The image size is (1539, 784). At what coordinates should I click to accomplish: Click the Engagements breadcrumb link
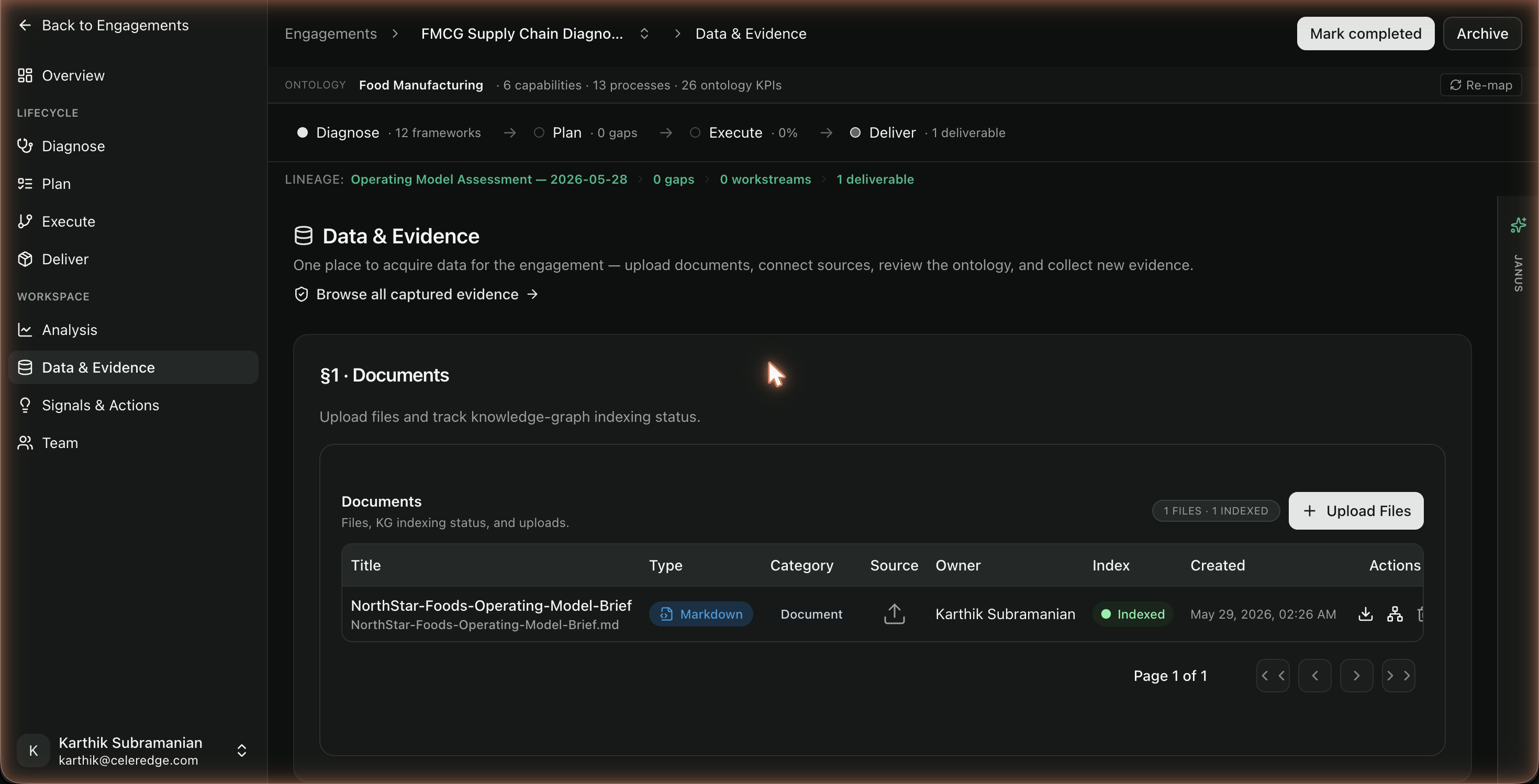pyautogui.click(x=330, y=33)
